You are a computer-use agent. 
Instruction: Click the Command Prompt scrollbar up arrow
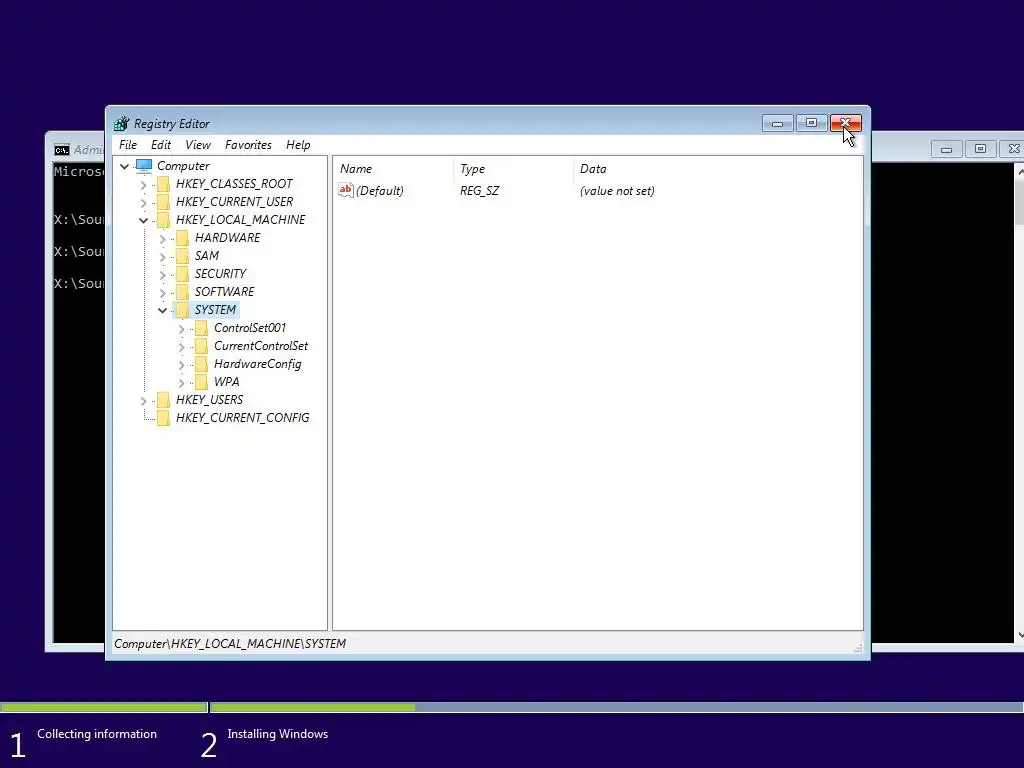1020,171
